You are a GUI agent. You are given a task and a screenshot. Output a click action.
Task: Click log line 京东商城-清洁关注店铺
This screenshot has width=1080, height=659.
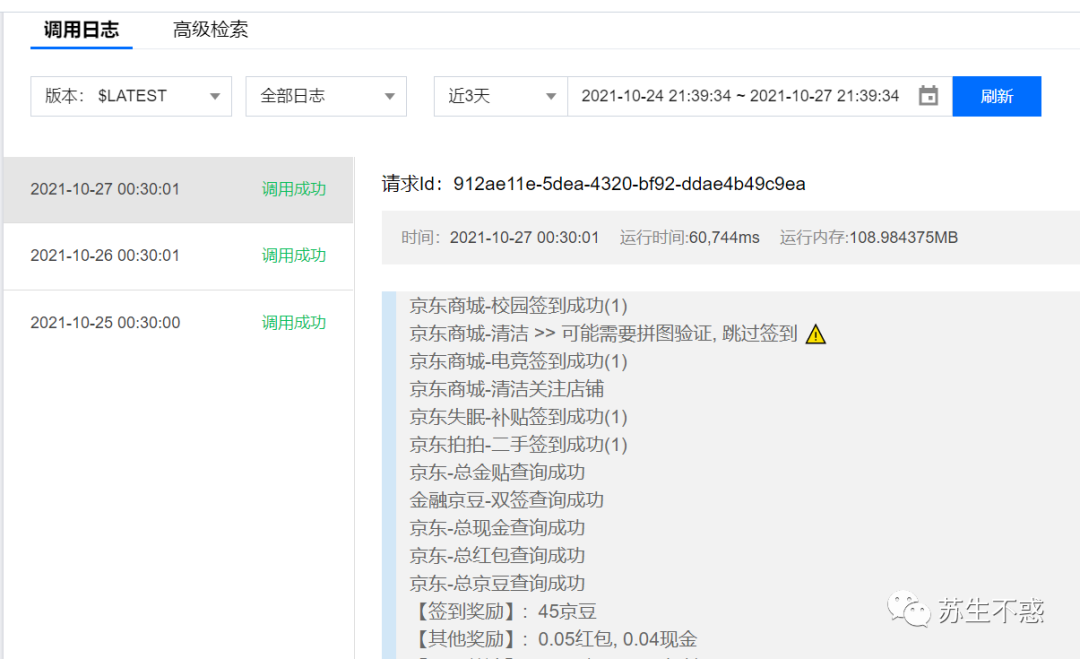click(x=506, y=389)
